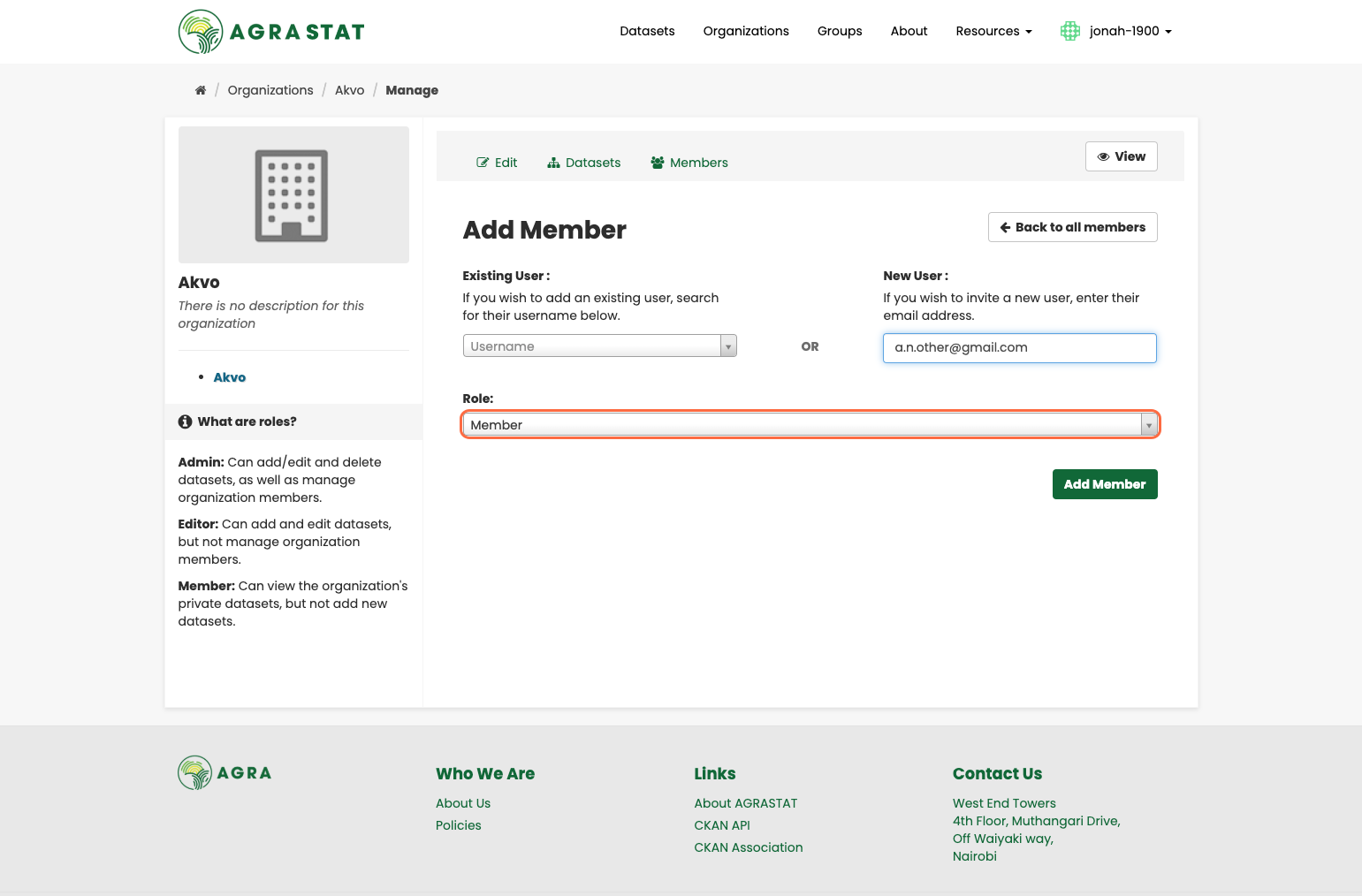
Task: Open About Us footer link
Action: (x=463, y=803)
